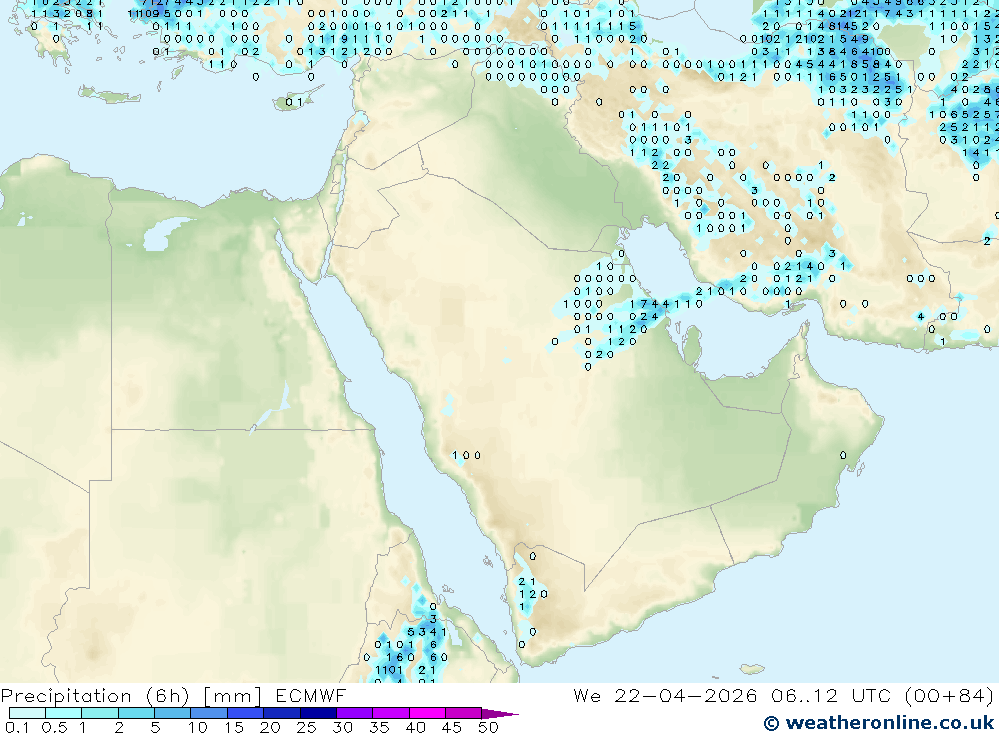Click the '0 1' values on Cyprus

tap(294, 102)
